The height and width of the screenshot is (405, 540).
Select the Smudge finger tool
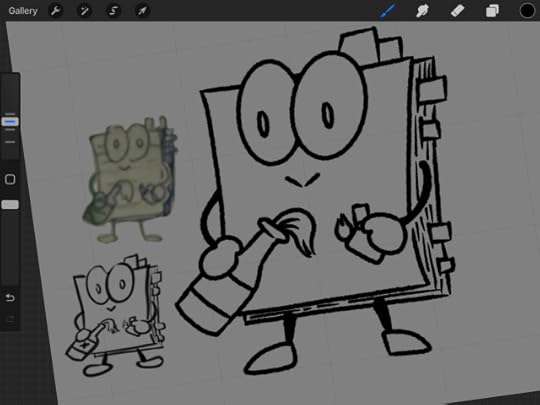coord(422,11)
